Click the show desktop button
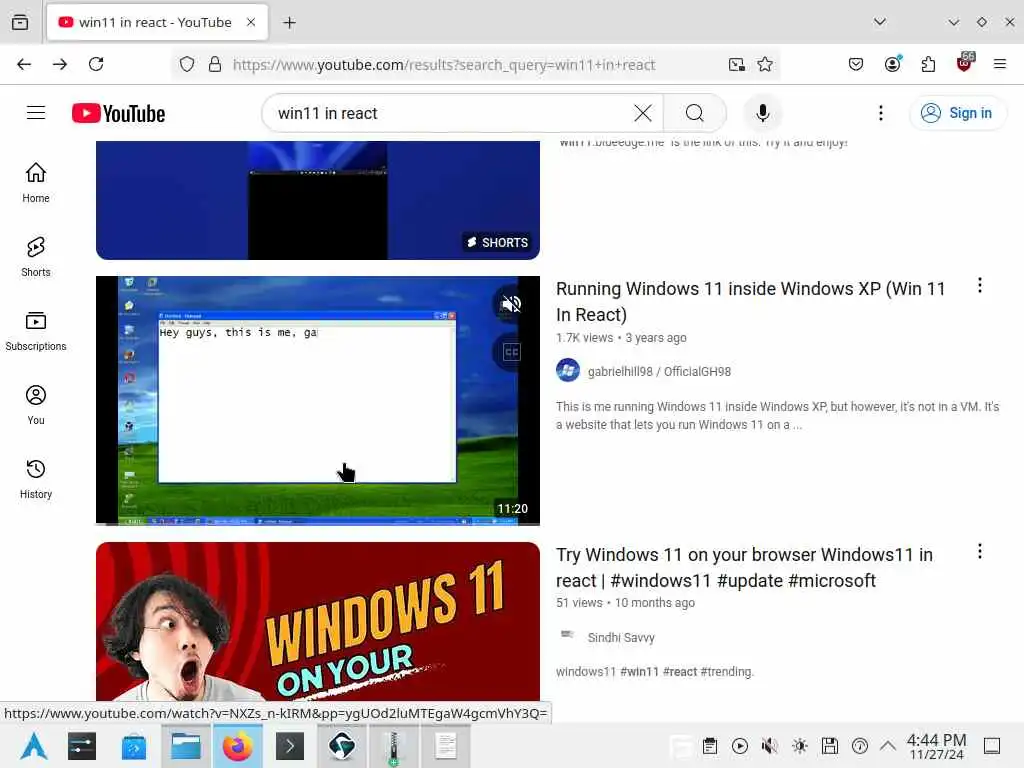 [992, 746]
